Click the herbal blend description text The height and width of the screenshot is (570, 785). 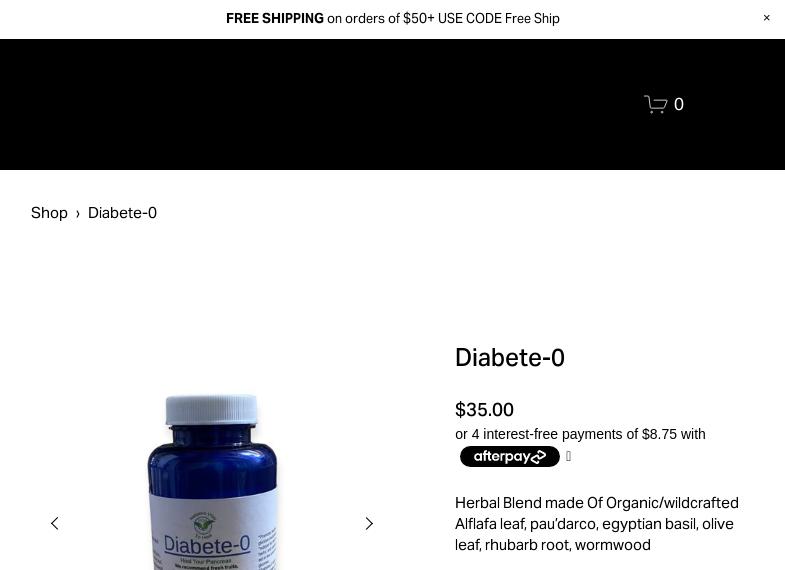pos(597,523)
